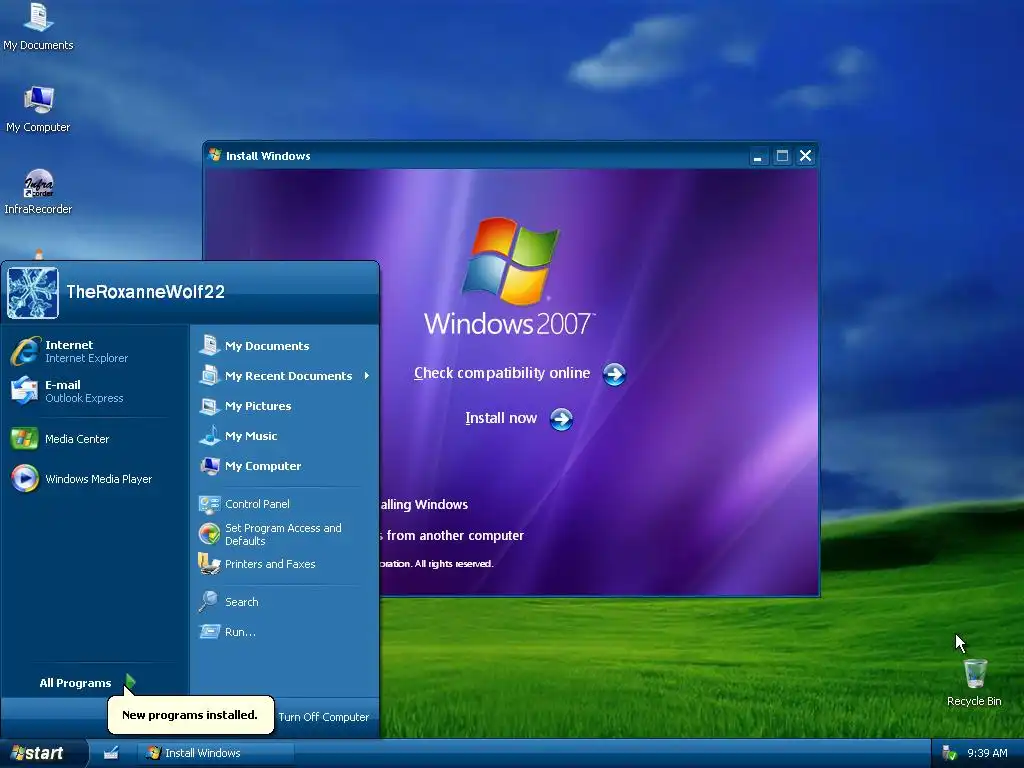Viewport: 1024px width, 768px height.
Task: Click Check compatibility online link
Action: coord(502,373)
